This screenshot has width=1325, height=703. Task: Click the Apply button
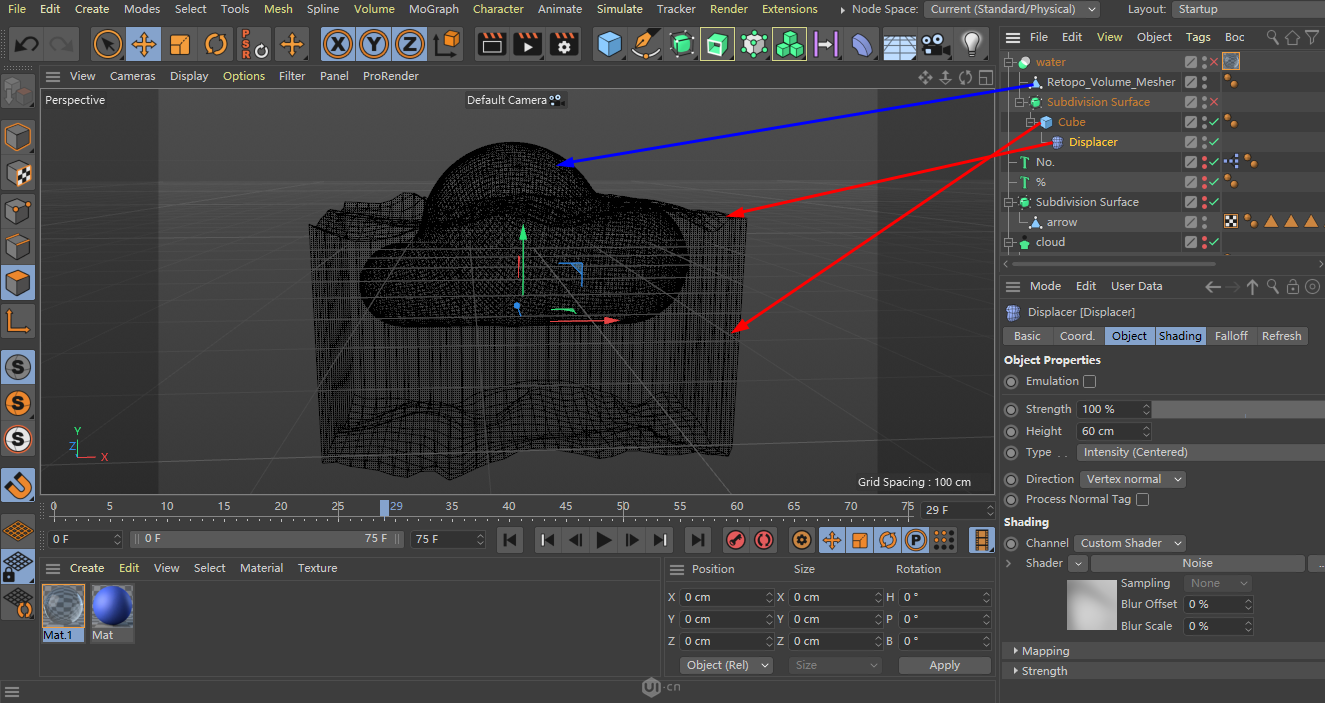[944, 665]
